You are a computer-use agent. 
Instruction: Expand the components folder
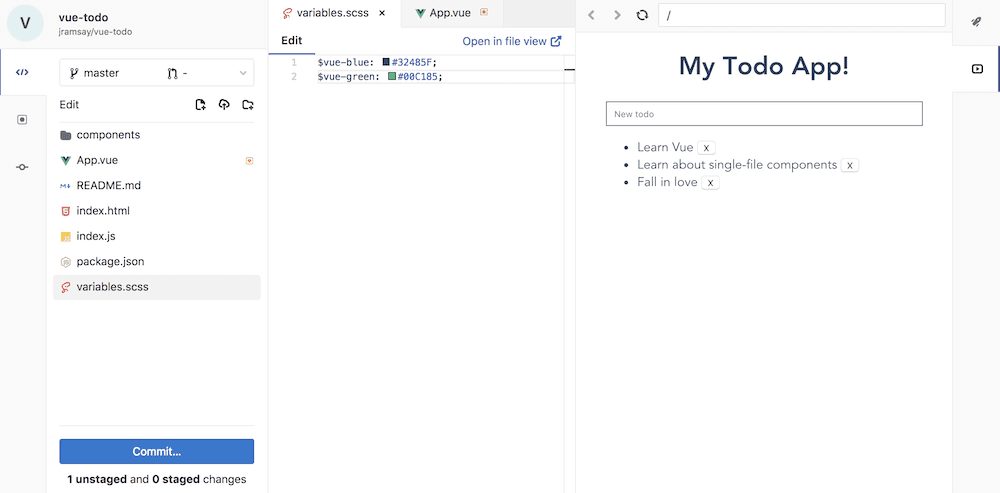(x=108, y=135)
